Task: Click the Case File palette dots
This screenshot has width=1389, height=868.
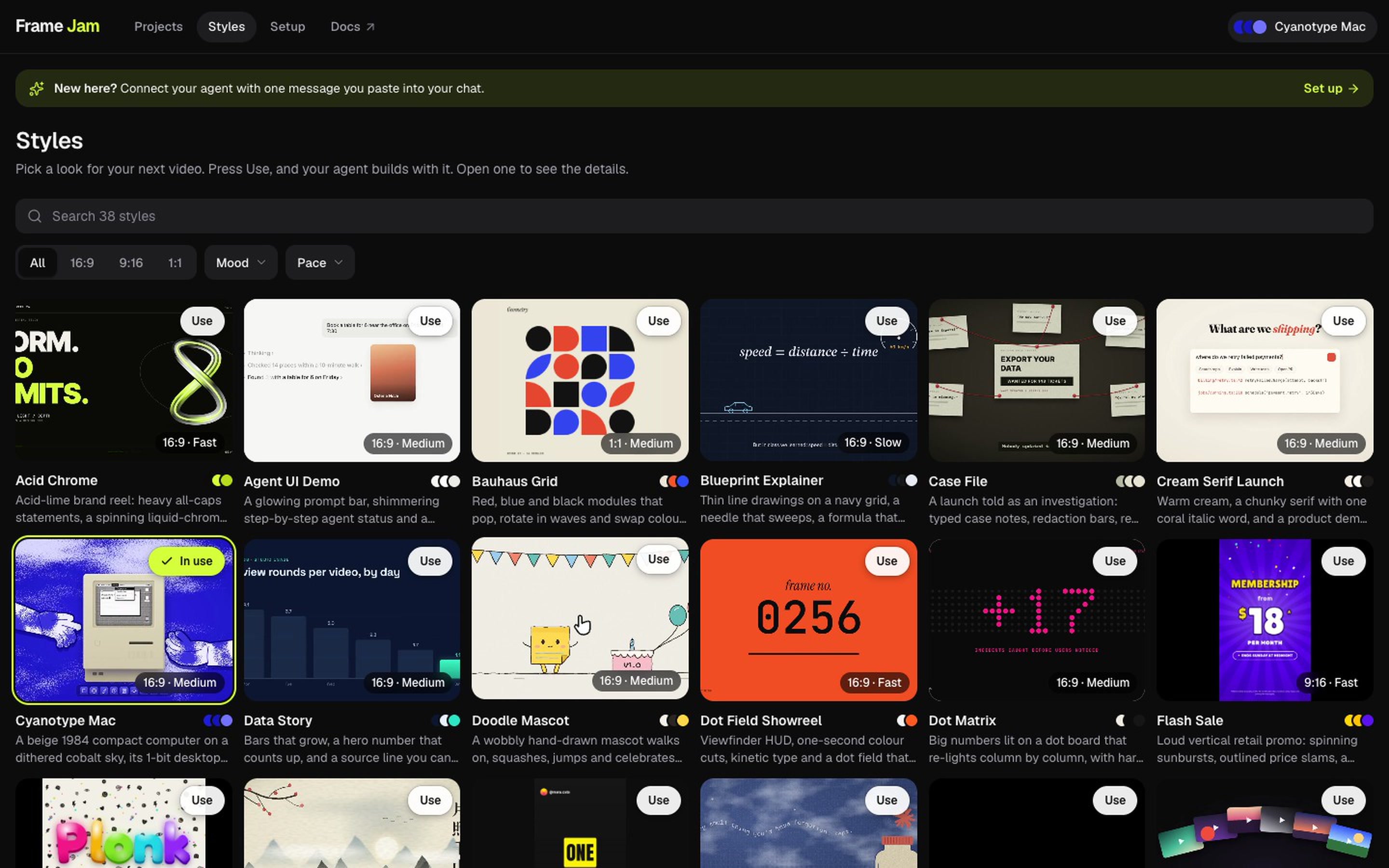Action: [1130, 481]
